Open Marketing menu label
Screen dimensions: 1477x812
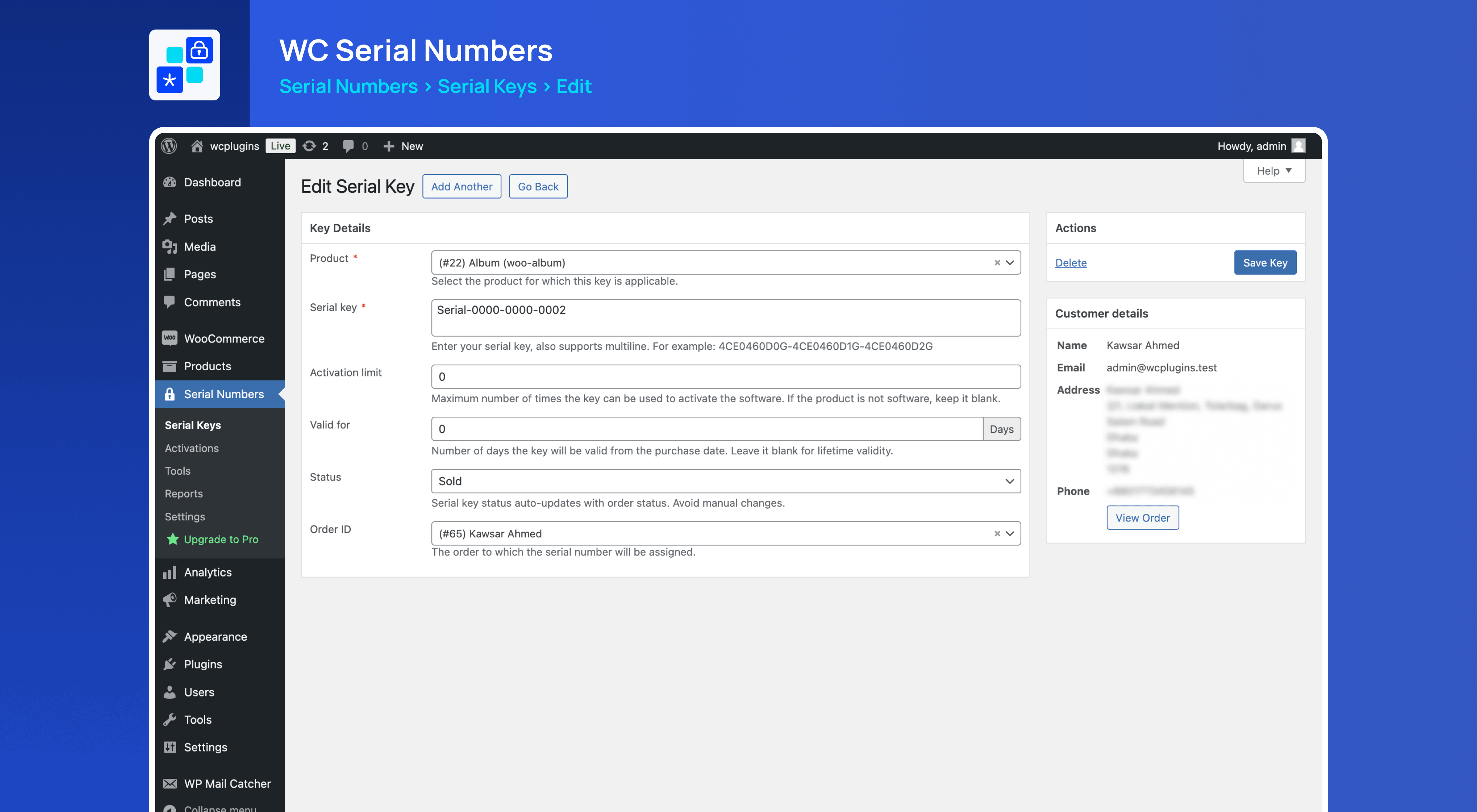tap(210, 599)
